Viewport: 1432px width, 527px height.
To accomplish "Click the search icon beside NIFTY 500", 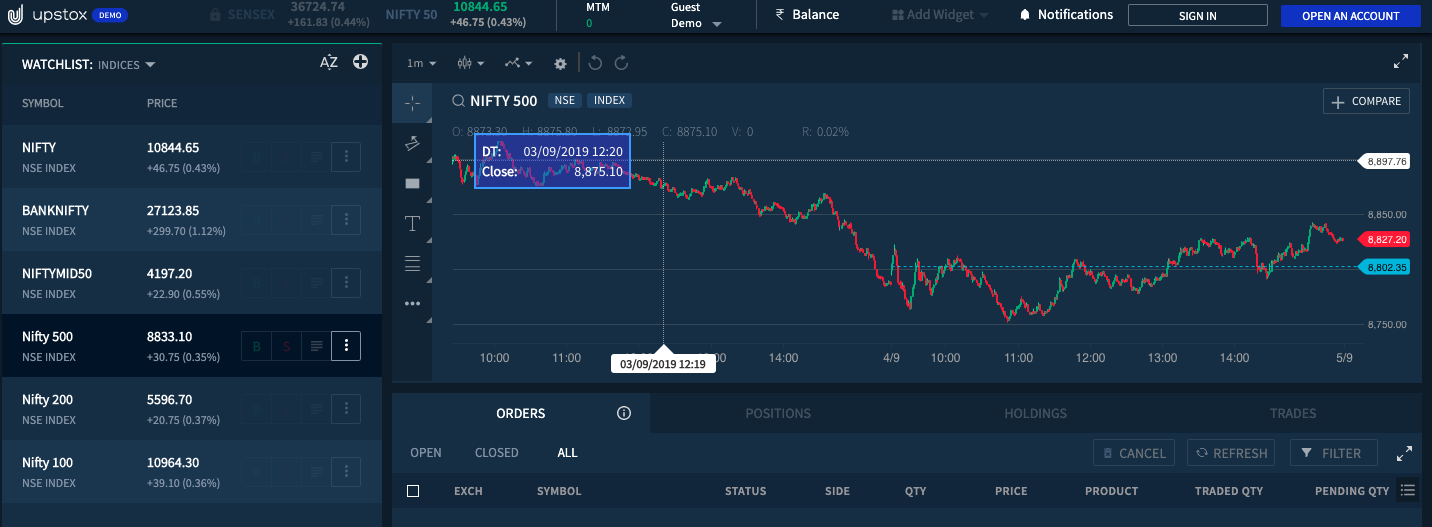I will tap(458, 101).
